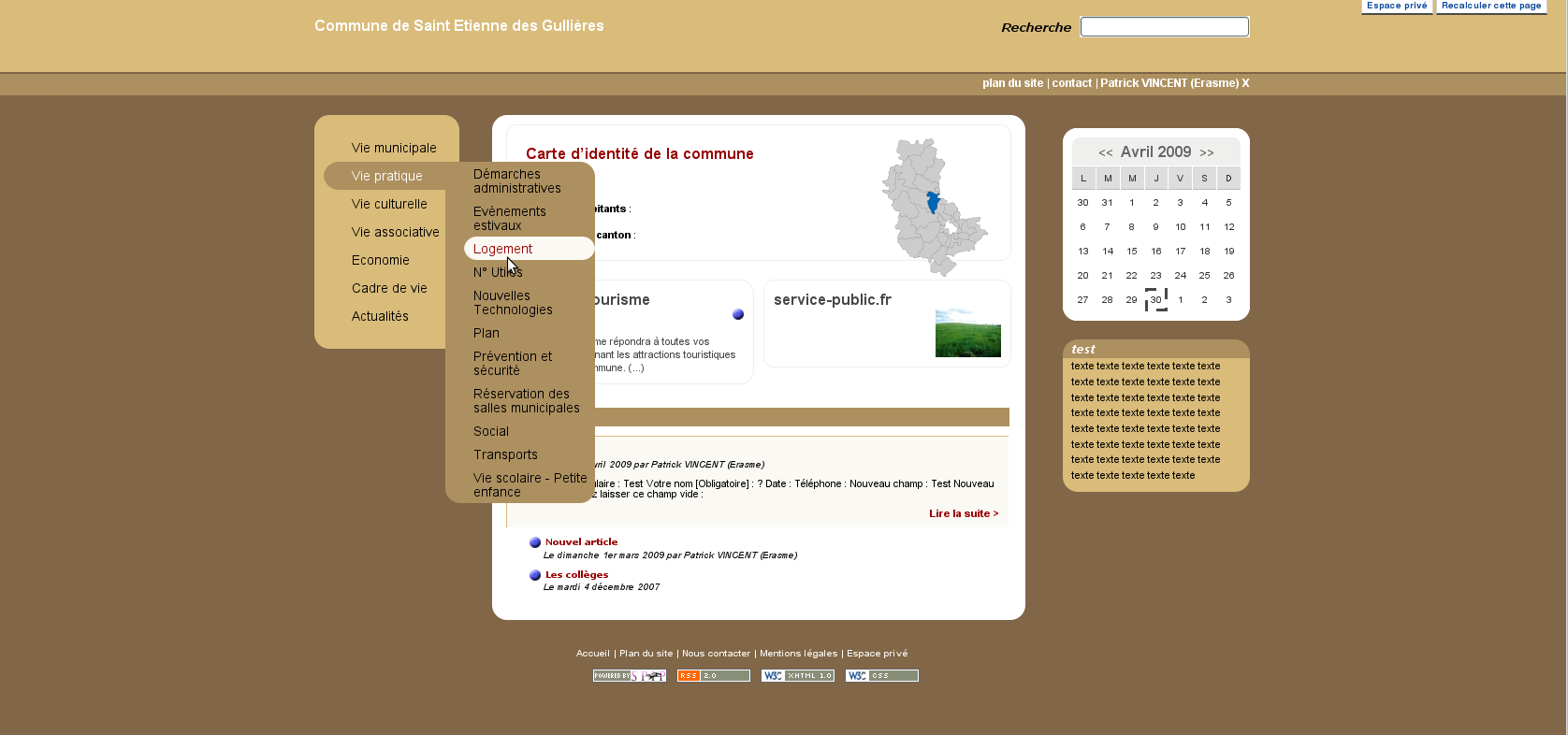This screenshot has width=1568, height=735.
Task: Click the Recalculer cette page button
Action: 1490,7
